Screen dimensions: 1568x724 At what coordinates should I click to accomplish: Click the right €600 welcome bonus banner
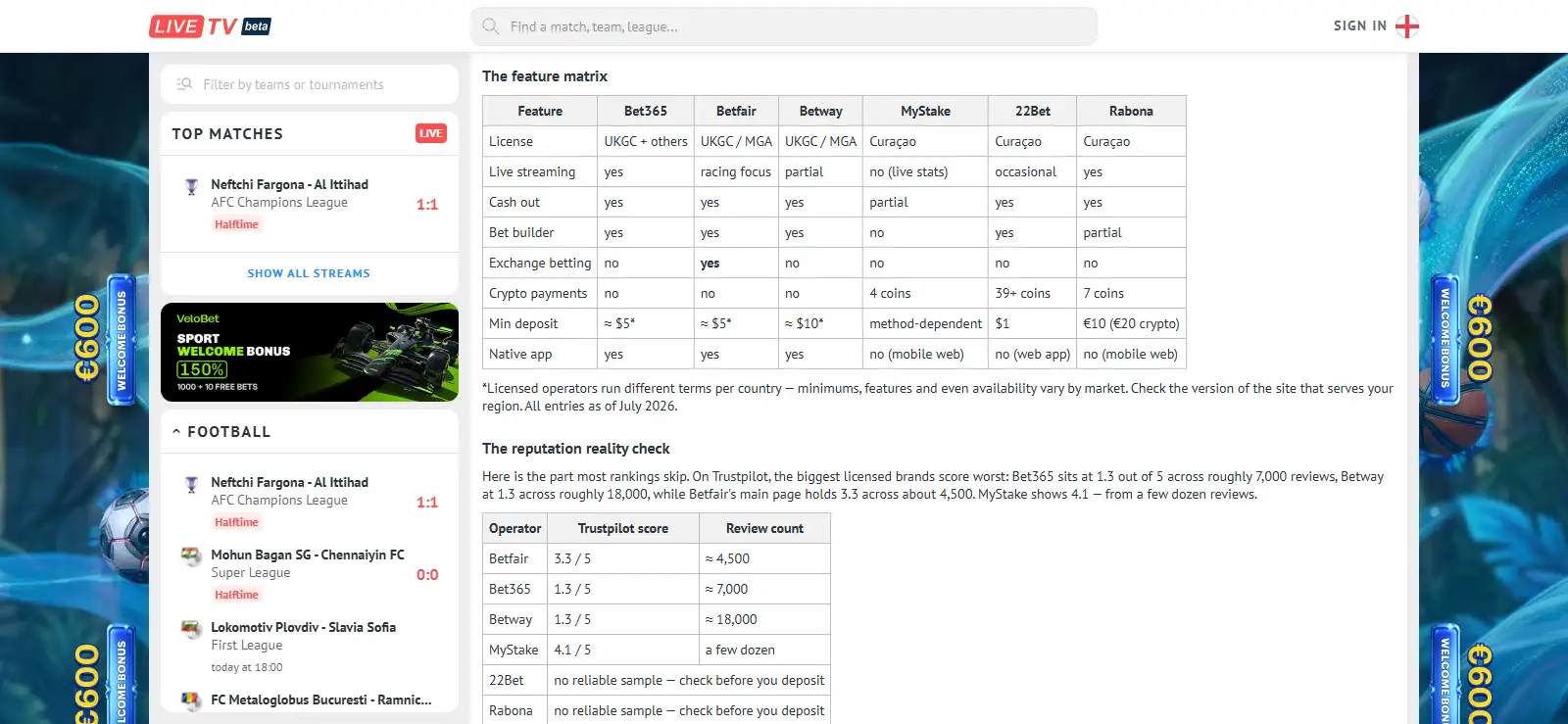(1464, 339)
